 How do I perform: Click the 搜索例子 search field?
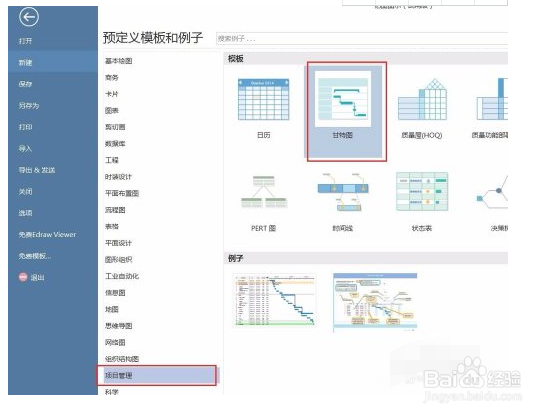tap(362, 38)
